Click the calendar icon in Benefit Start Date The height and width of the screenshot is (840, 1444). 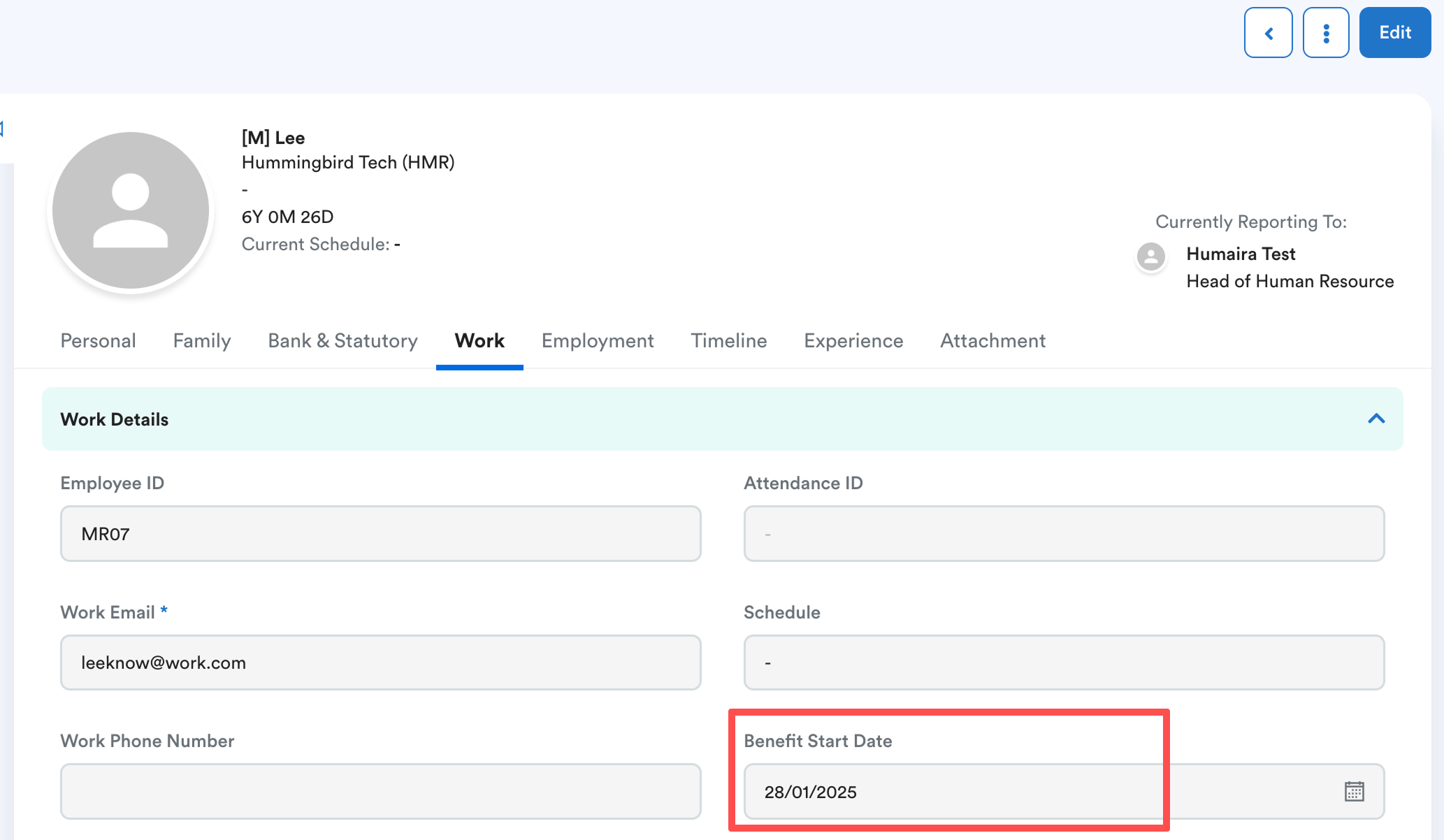[x=1354, y=791]
